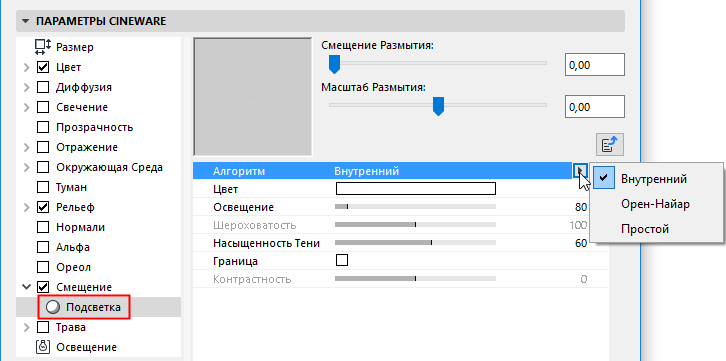726x361 pixels.
Task: Disable the Смещение checkbox
Action: click(x=43, y=287)
